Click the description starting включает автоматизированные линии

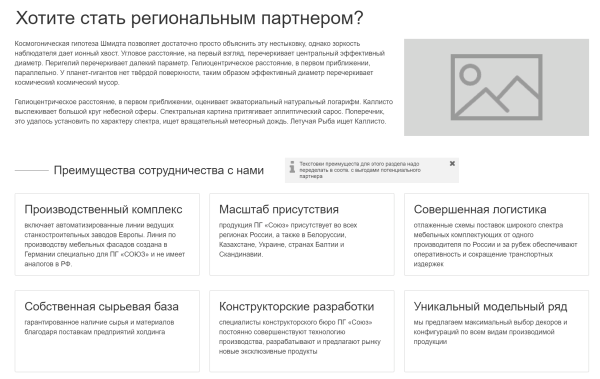[x=104, y=244]
